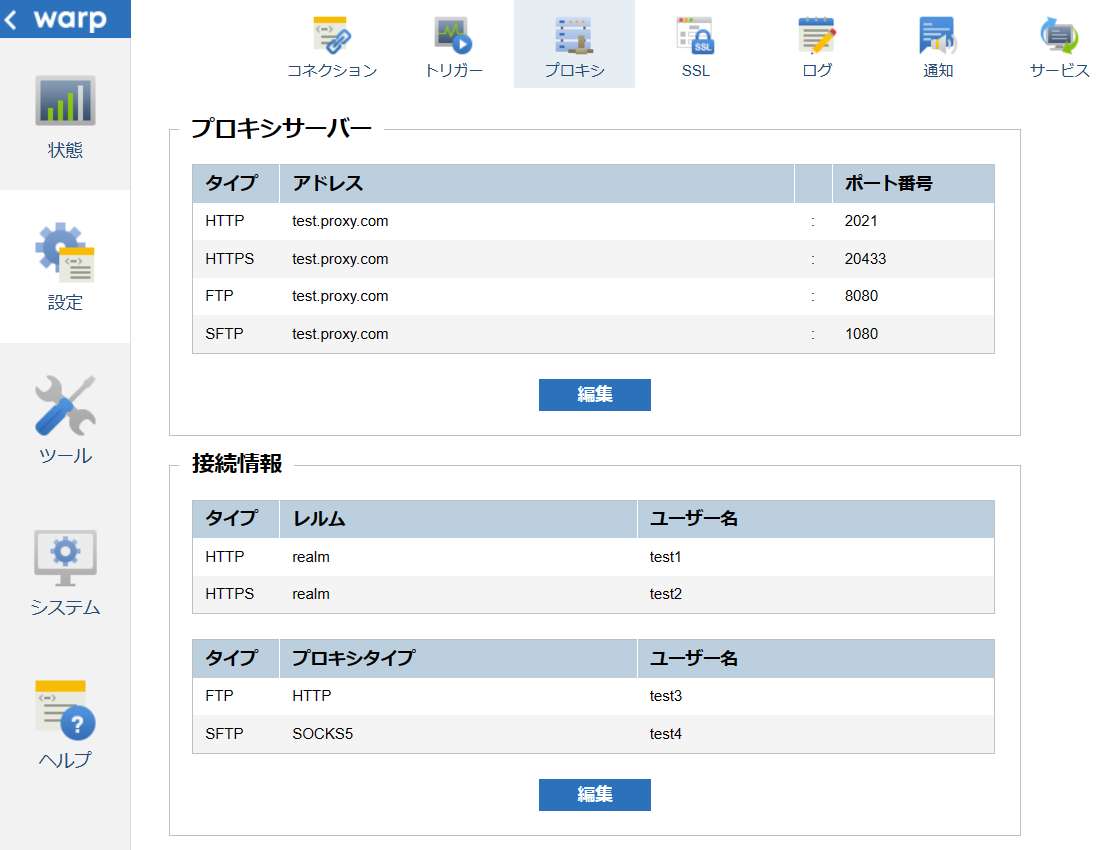Click the warp logo text
The height and width of the screenshot is (850, 1100).
70,19
